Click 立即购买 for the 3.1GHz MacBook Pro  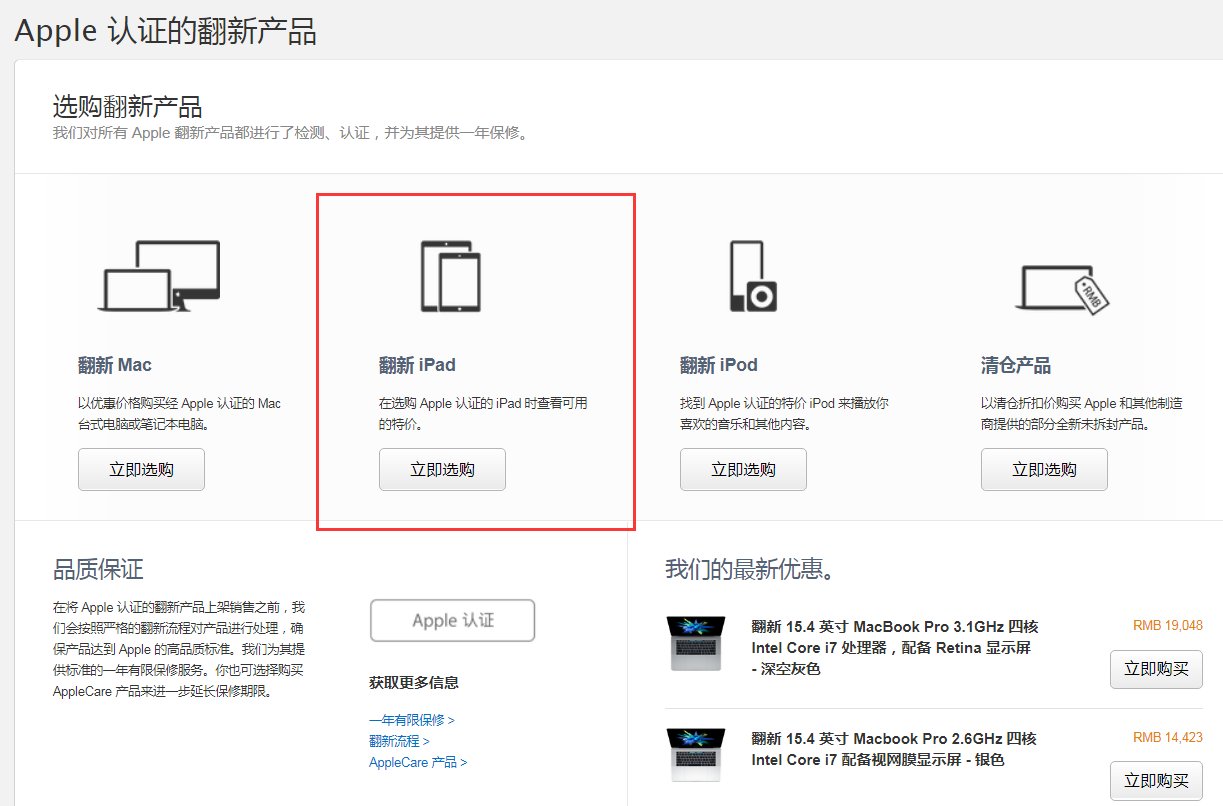pos(1156,670)
